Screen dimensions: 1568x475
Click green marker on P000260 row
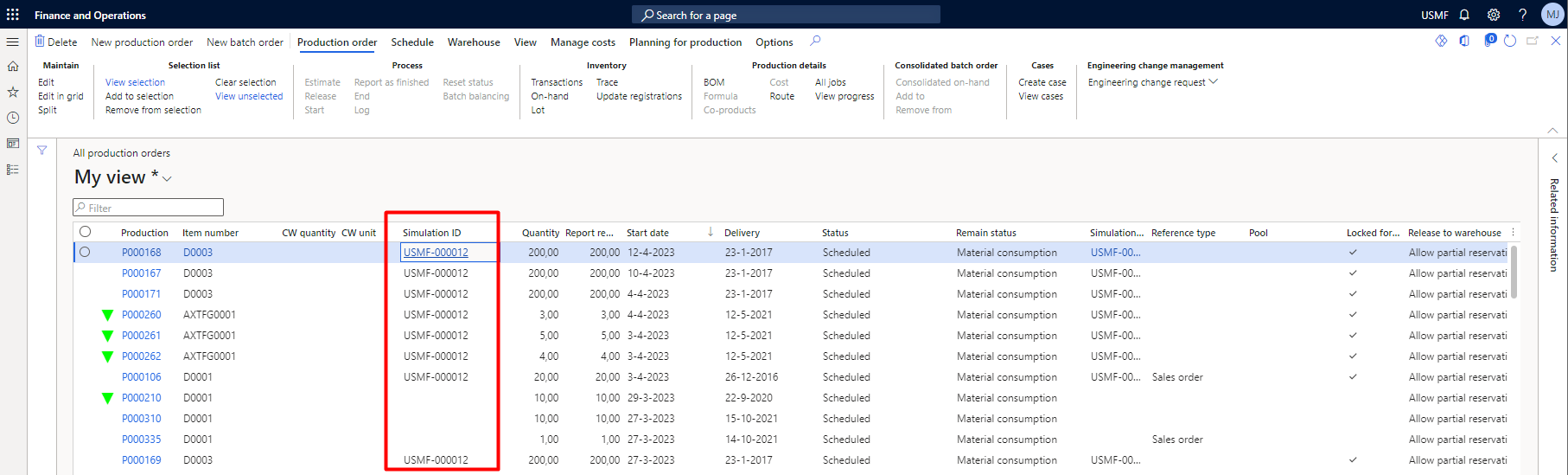[x=107, y=315]
